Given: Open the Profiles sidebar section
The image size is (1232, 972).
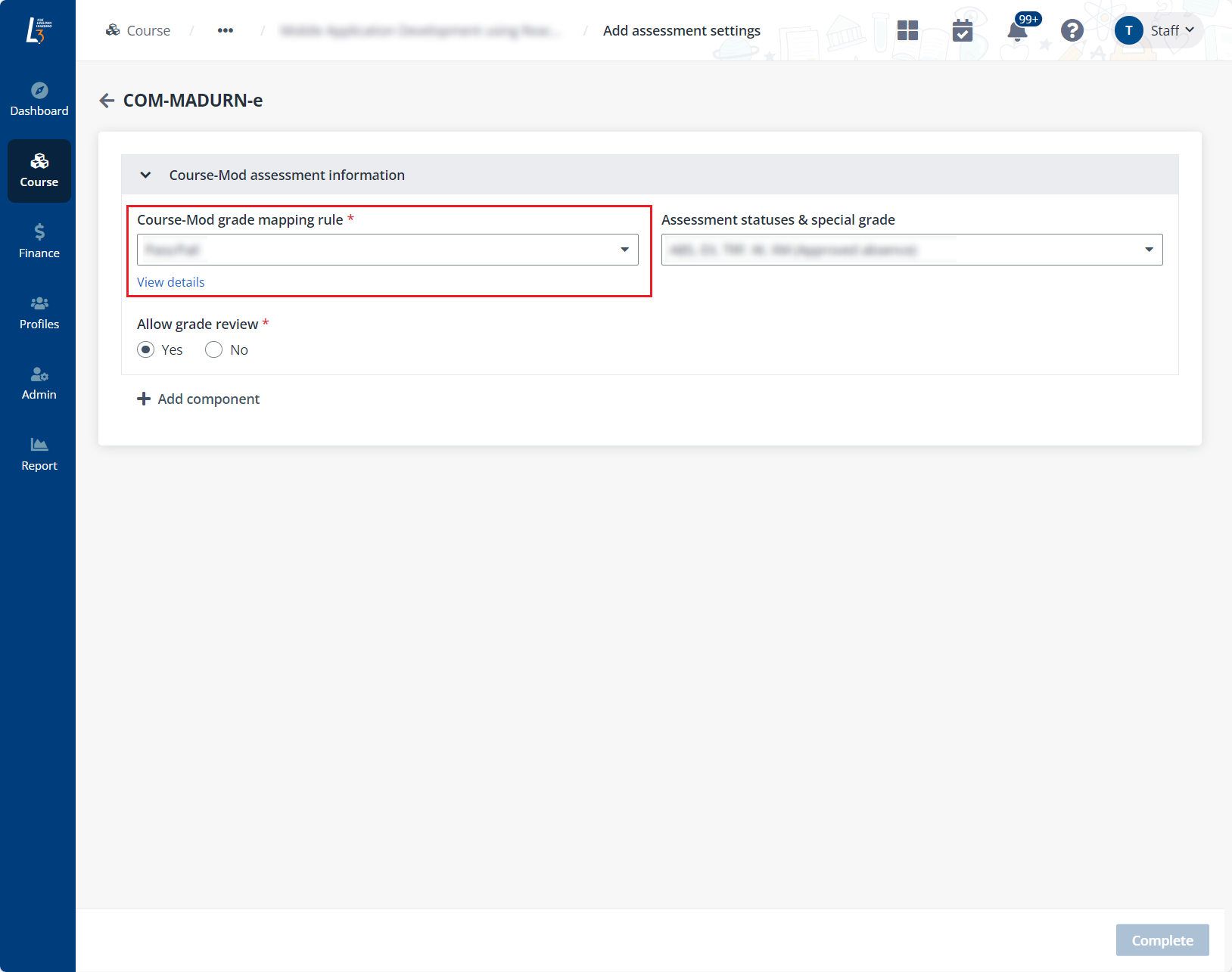Looking at the screenshot, I should click(39, 312).
